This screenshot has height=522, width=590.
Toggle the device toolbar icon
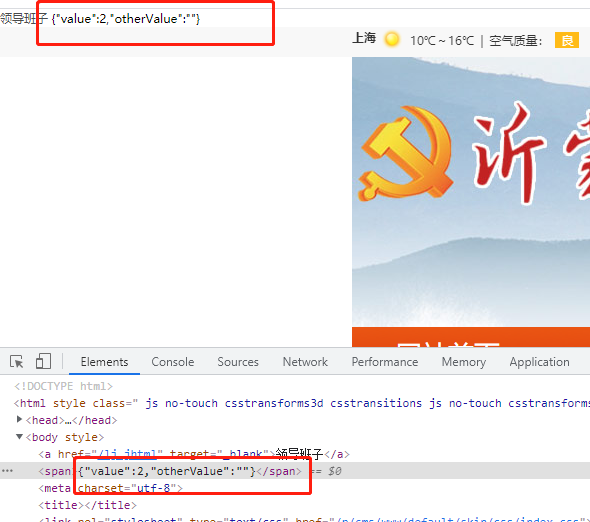(43, 361)
